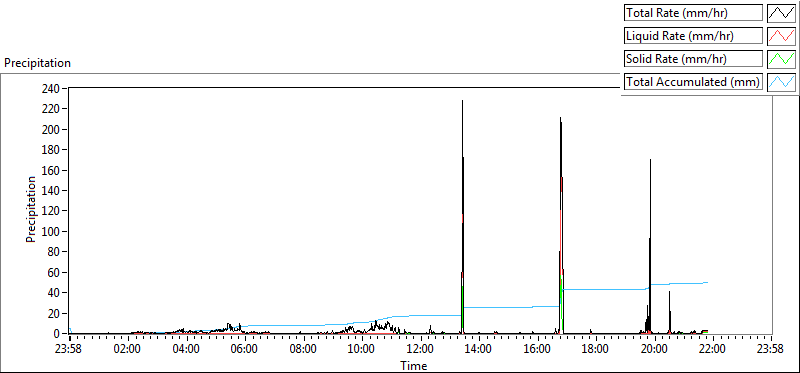
Task: Click the 22:00 time label
Action: 713,350
